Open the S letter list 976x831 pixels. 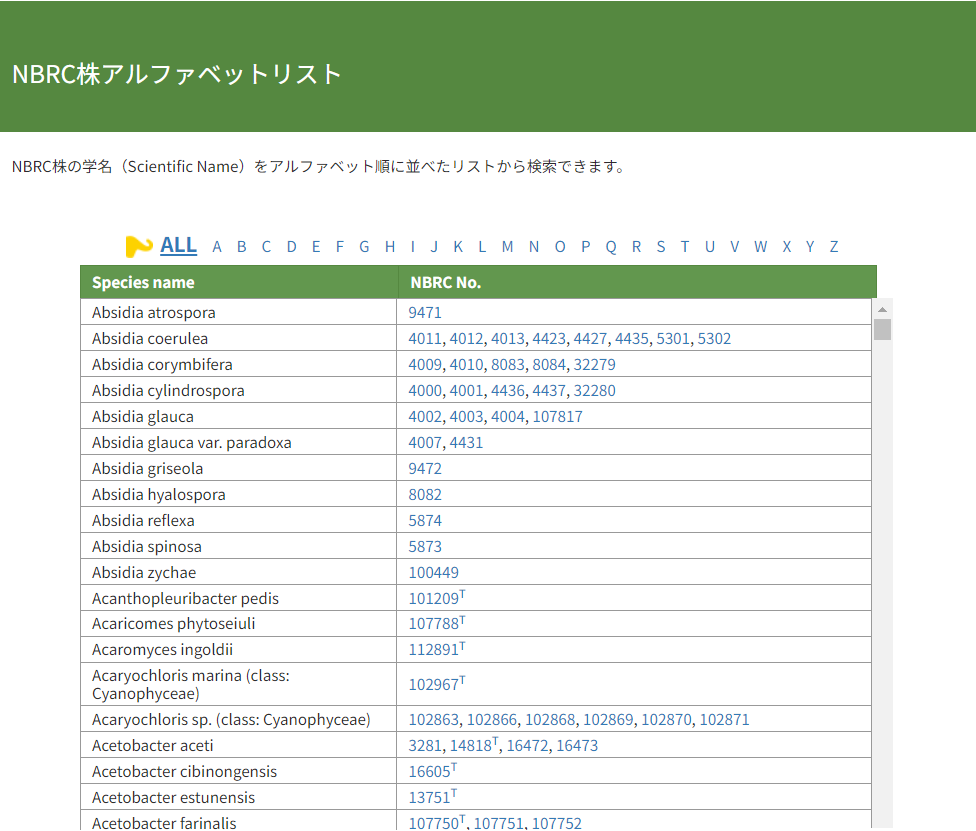click(x=661, y=247)
